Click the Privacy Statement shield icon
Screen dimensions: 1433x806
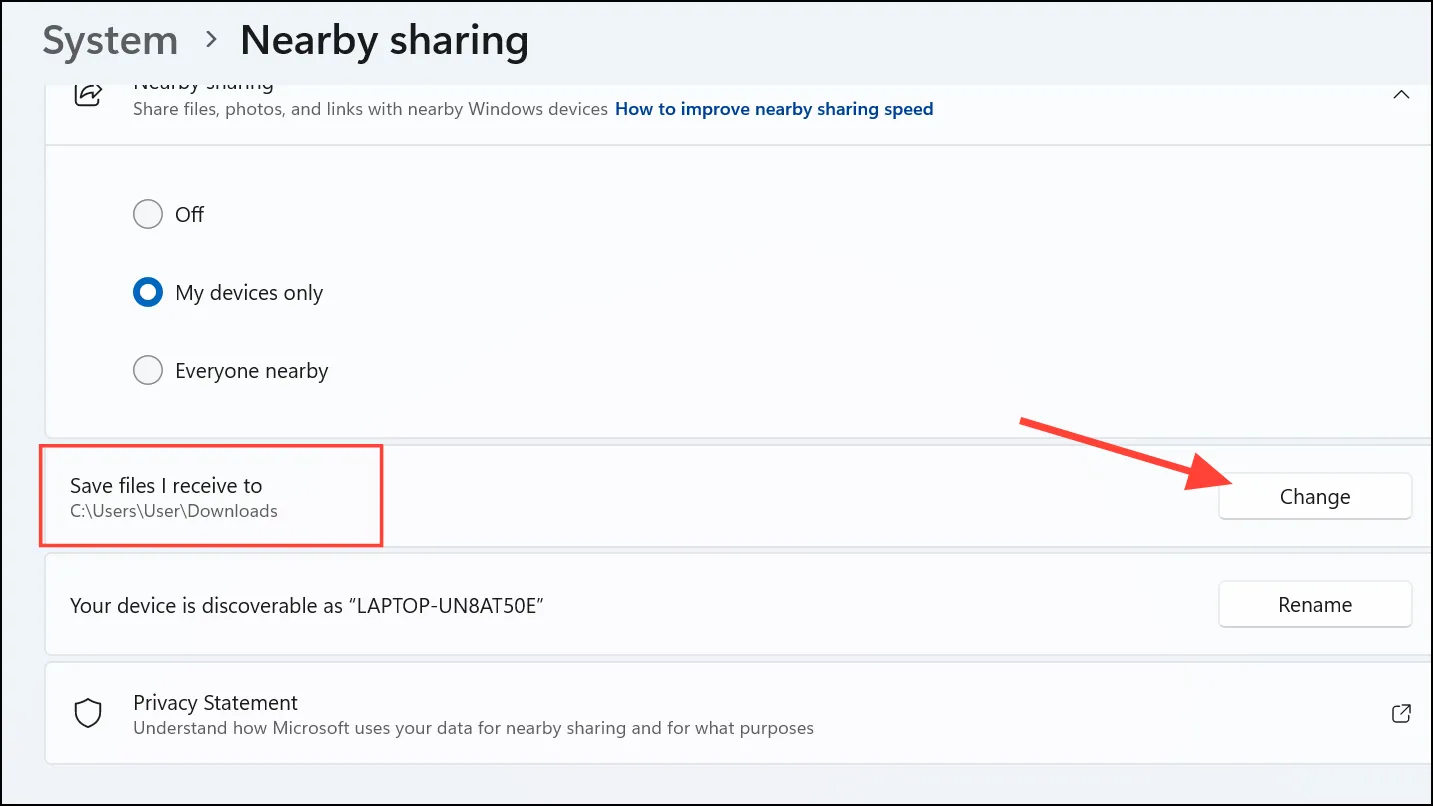[89, 714]
